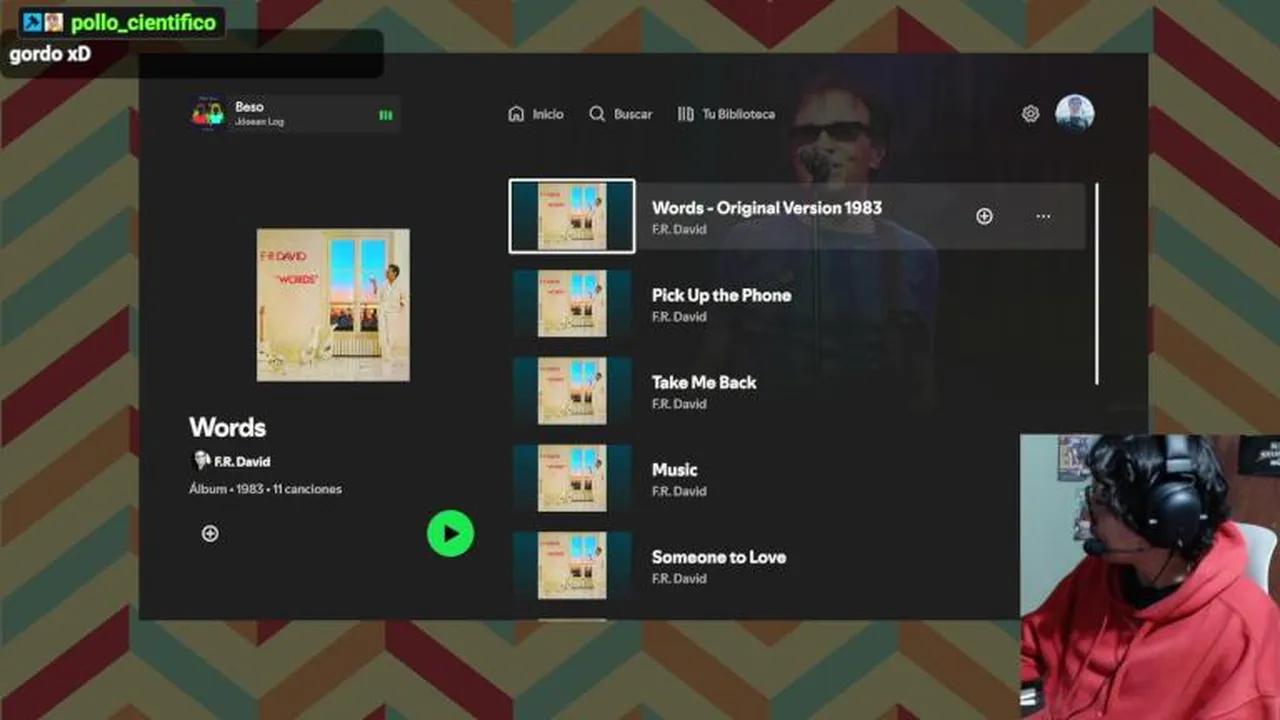The width and height of the screenshot is (1280, 720).
Task: Click F.R. David under Someone to Love
Action: (x=679, y=578)
